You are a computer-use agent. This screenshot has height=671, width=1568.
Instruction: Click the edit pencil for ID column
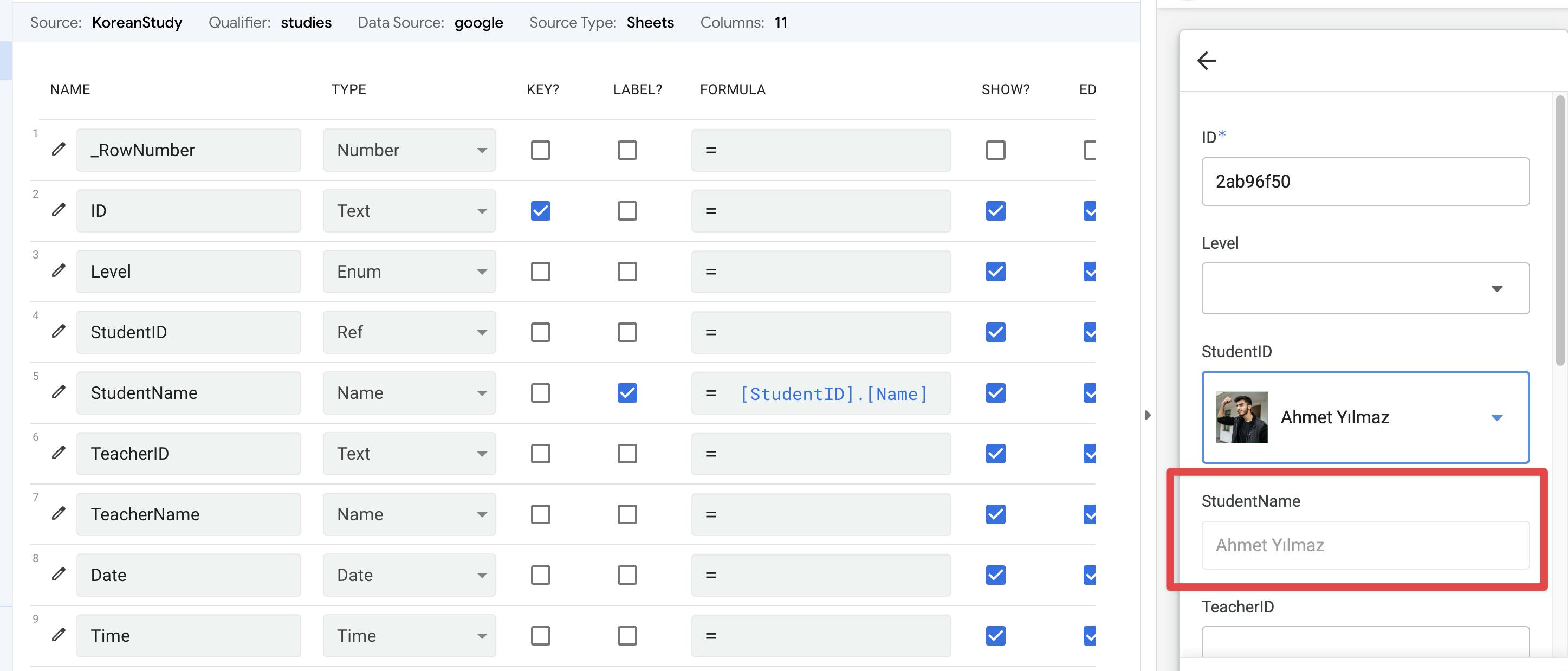[59, 210]
